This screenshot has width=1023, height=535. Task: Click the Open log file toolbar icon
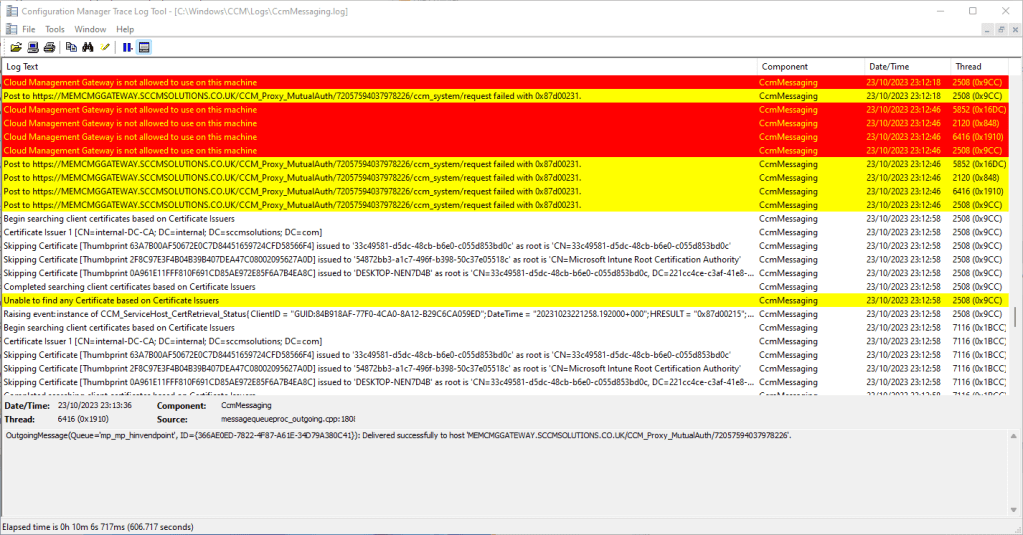click(x=16, y=47)
